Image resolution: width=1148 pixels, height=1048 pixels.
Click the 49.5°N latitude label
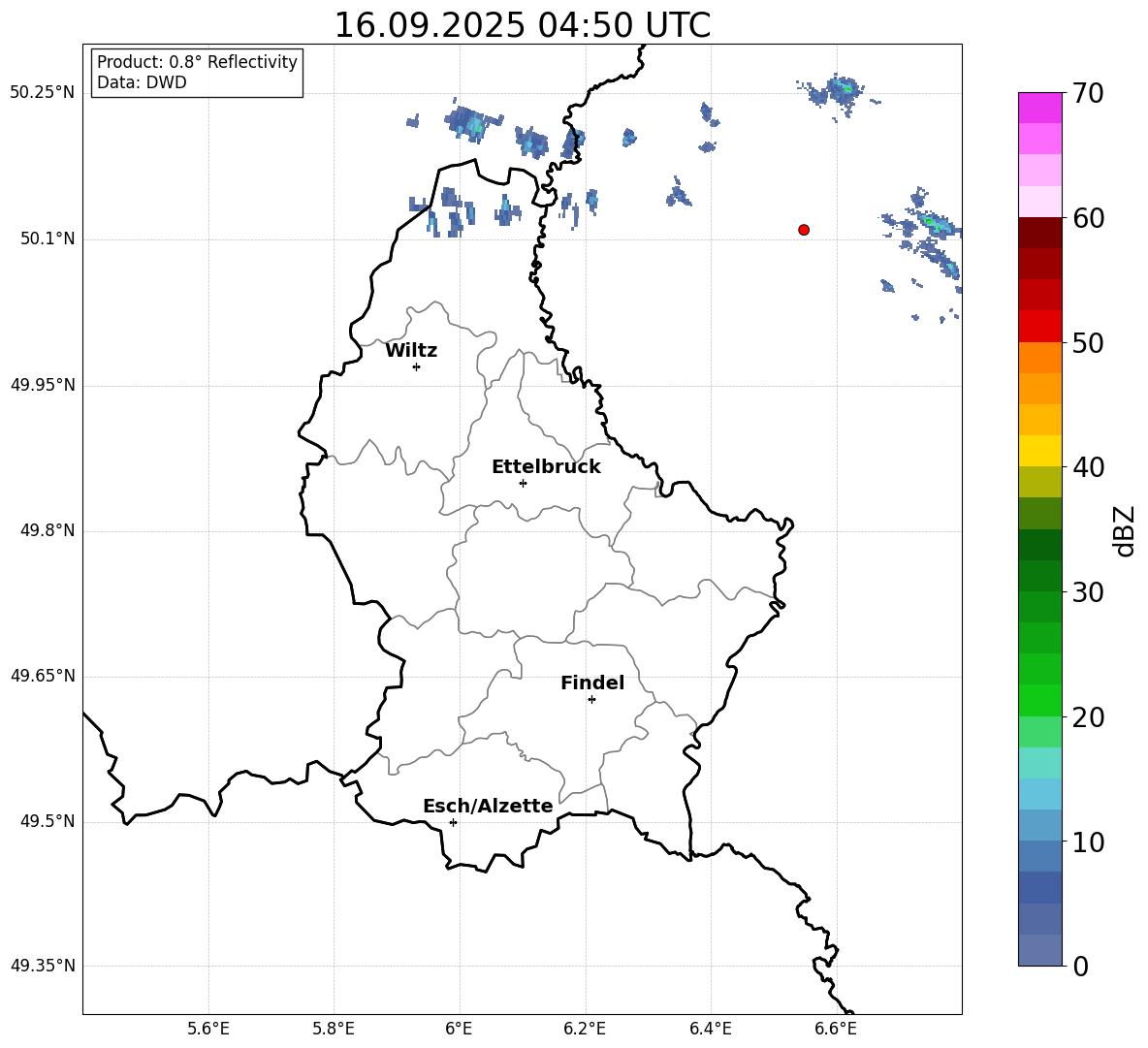pyautogui.click(x=48, y=821)
